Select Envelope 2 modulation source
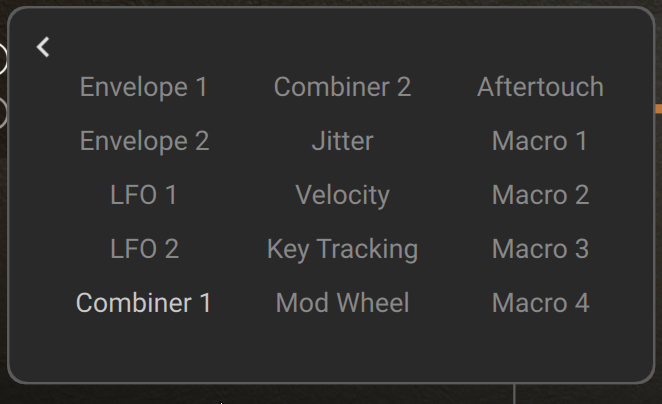 coord(144,141)
